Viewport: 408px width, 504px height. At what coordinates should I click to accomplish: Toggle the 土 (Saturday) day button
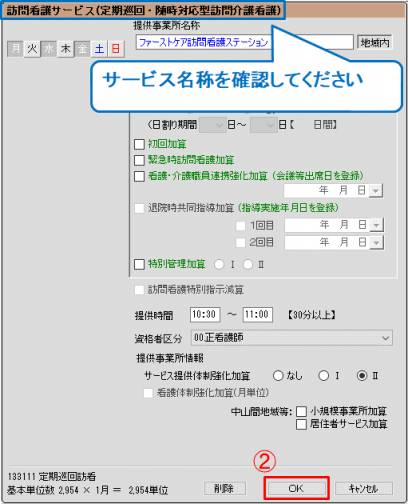point(99,49)
